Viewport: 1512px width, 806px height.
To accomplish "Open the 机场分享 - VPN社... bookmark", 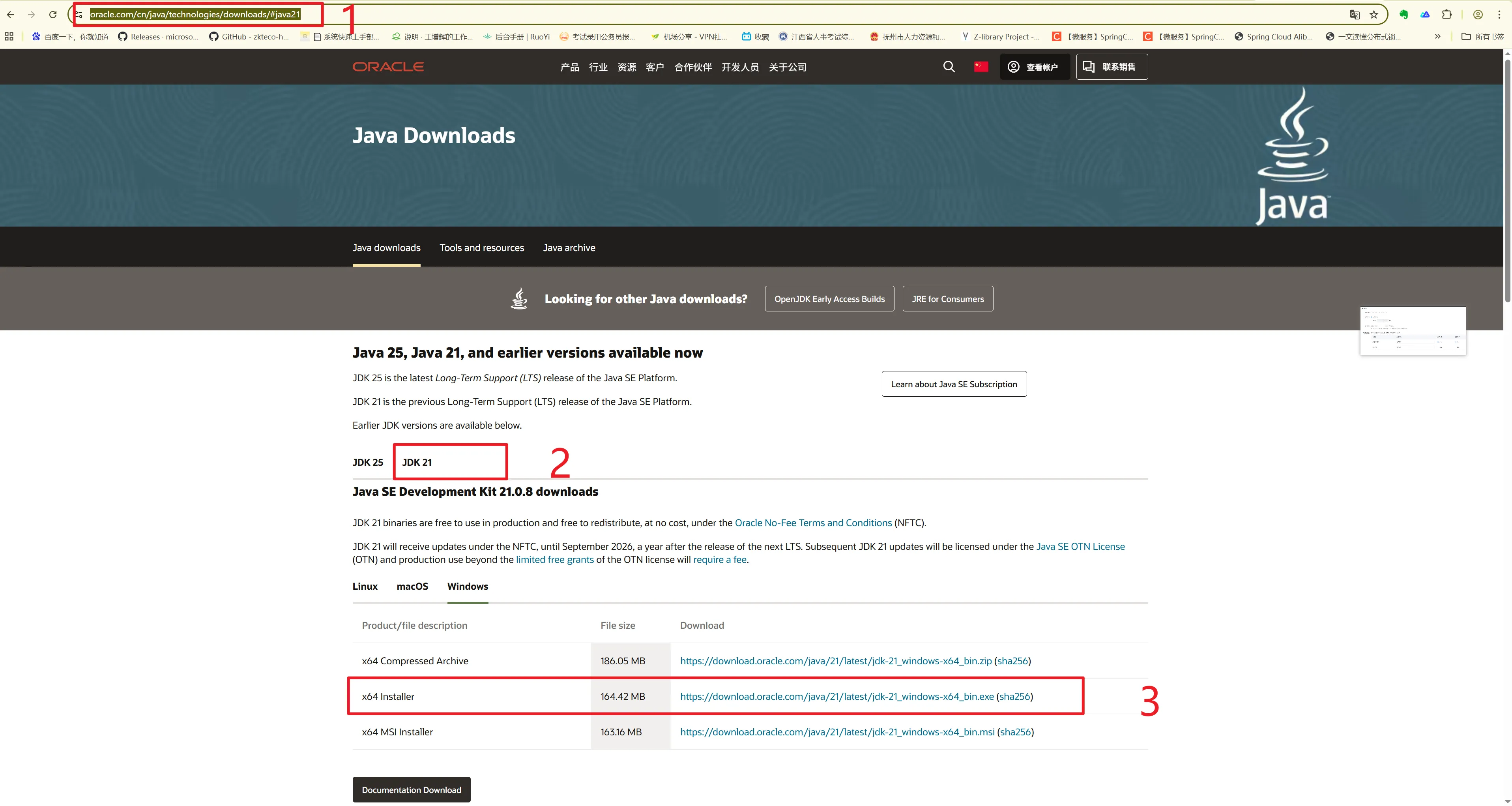I will (x=689, y=36).
